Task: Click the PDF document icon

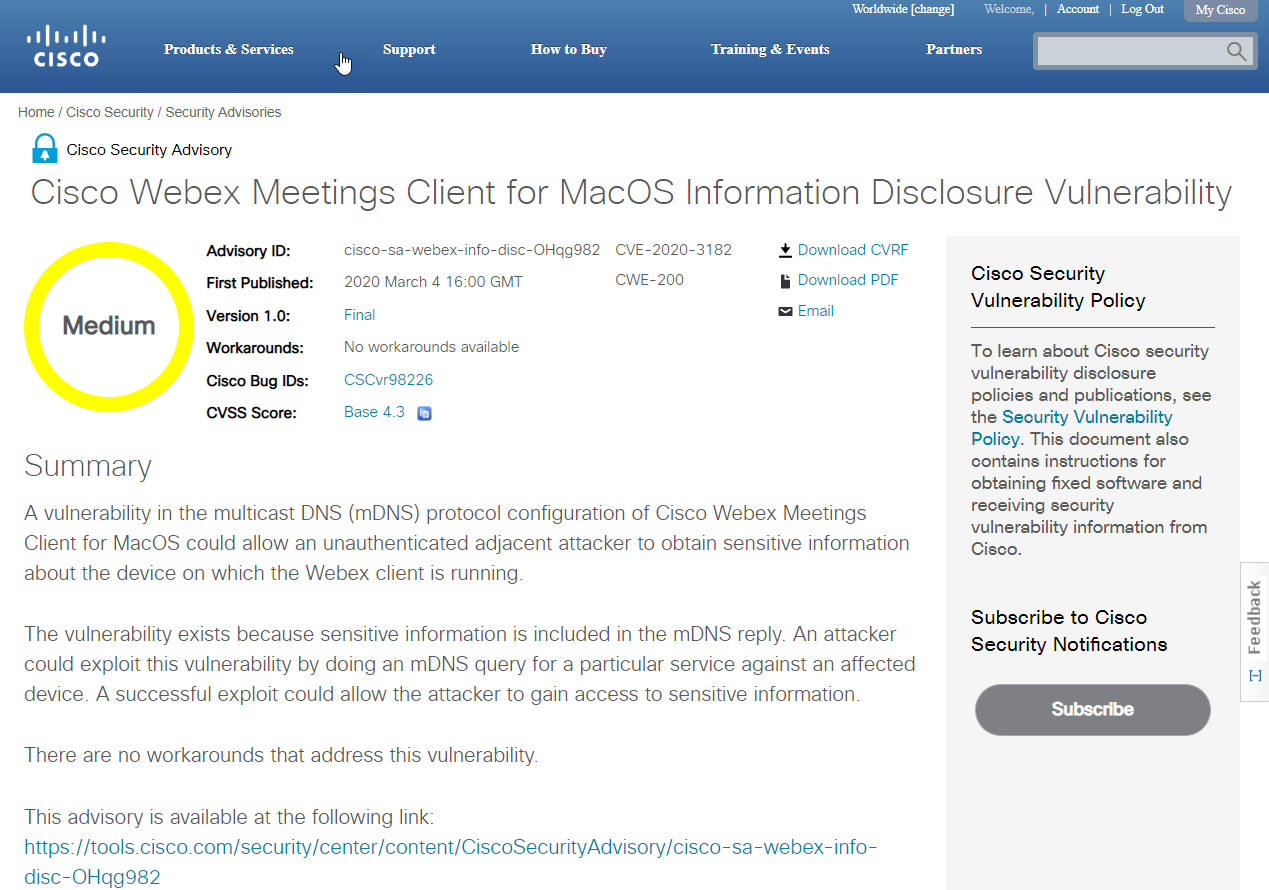Action: (785, 281)
